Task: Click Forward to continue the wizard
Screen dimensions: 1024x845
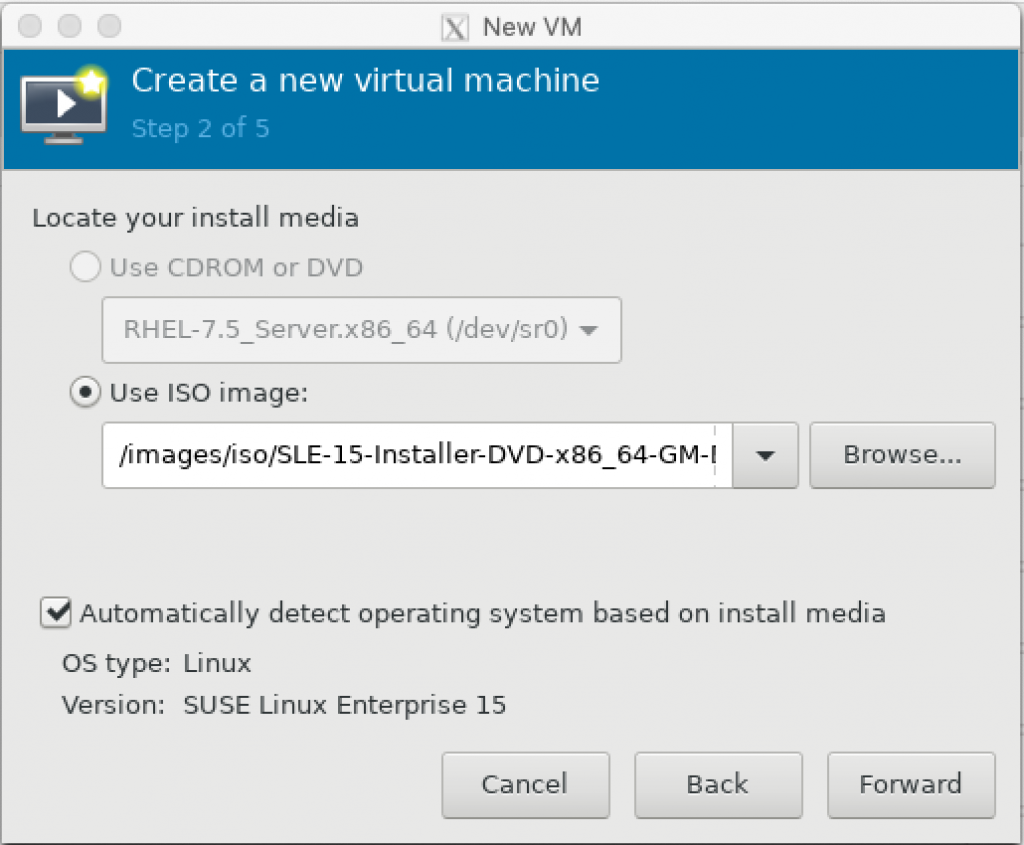Action: pos(911,784)
